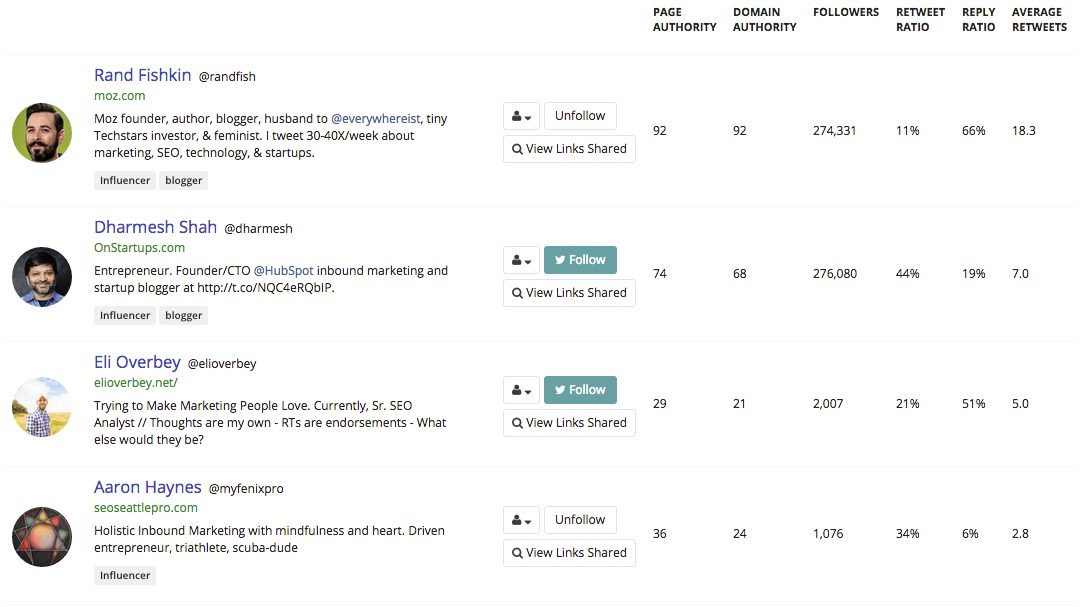
Task: Open the person dropdown for Aaron Haynes
Action: pyautogui.click(x=521, y=520)
